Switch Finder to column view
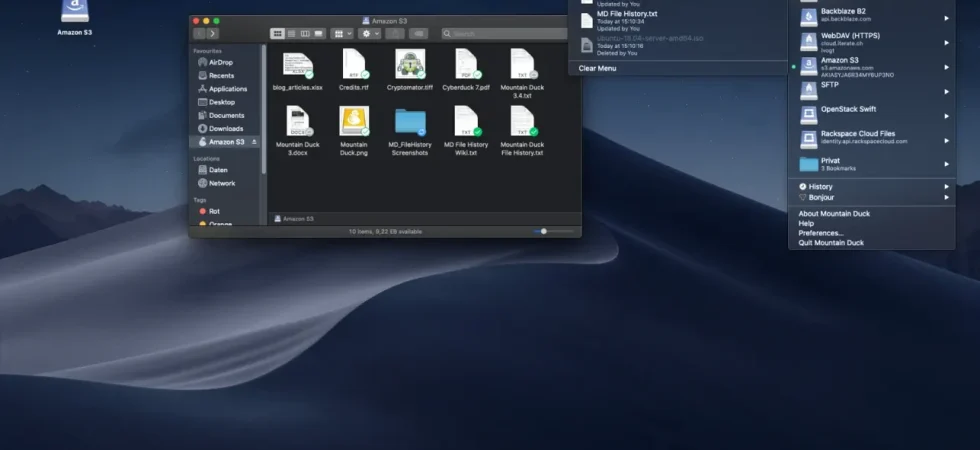Screen dimensions: 980x450 [305, 34]
